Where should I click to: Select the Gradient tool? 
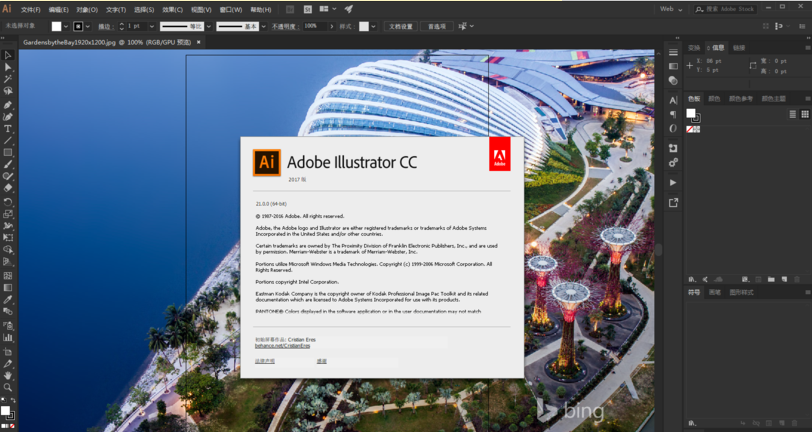pos(8,287)
